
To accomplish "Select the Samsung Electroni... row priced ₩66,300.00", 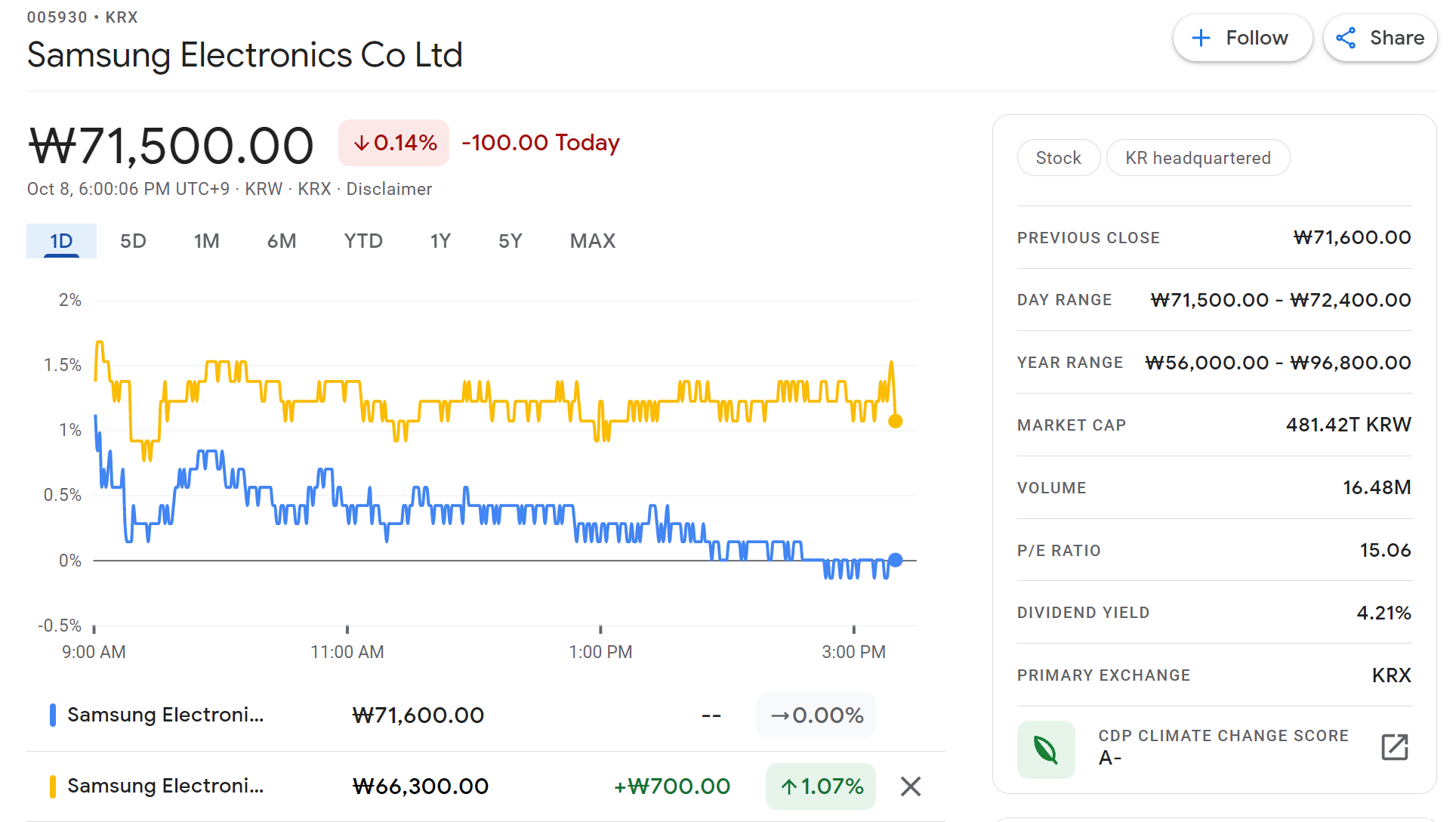I will click(x=486, y=786).
